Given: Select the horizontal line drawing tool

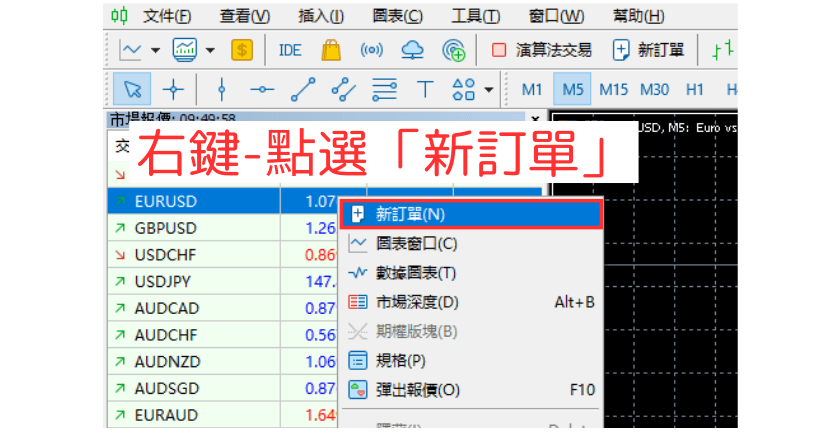Looking at the screenshot, I should click(x=262, y=89).
